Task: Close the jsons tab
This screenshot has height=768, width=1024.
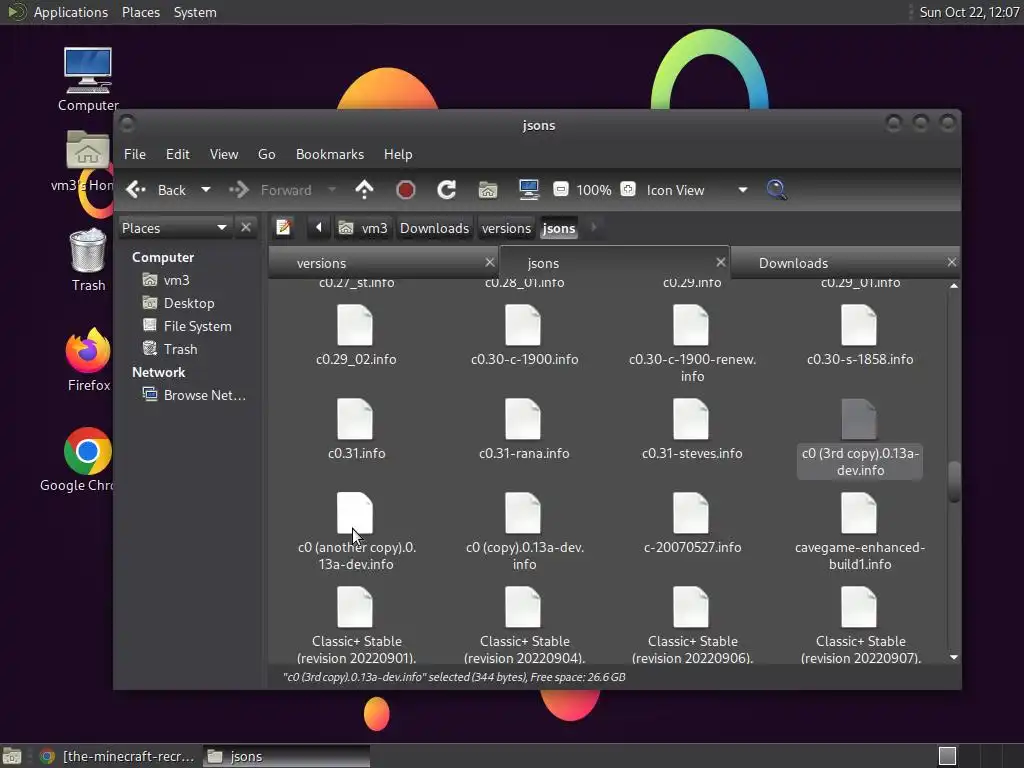Action: pyautogui.click(x=721, y=262)
